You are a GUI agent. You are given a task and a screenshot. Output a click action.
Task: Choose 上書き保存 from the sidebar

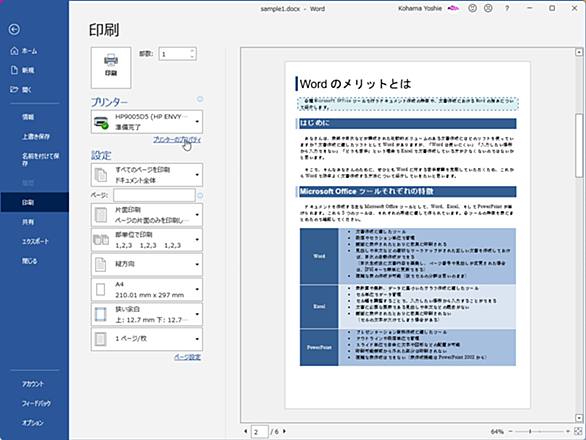[x=36, y=136]
